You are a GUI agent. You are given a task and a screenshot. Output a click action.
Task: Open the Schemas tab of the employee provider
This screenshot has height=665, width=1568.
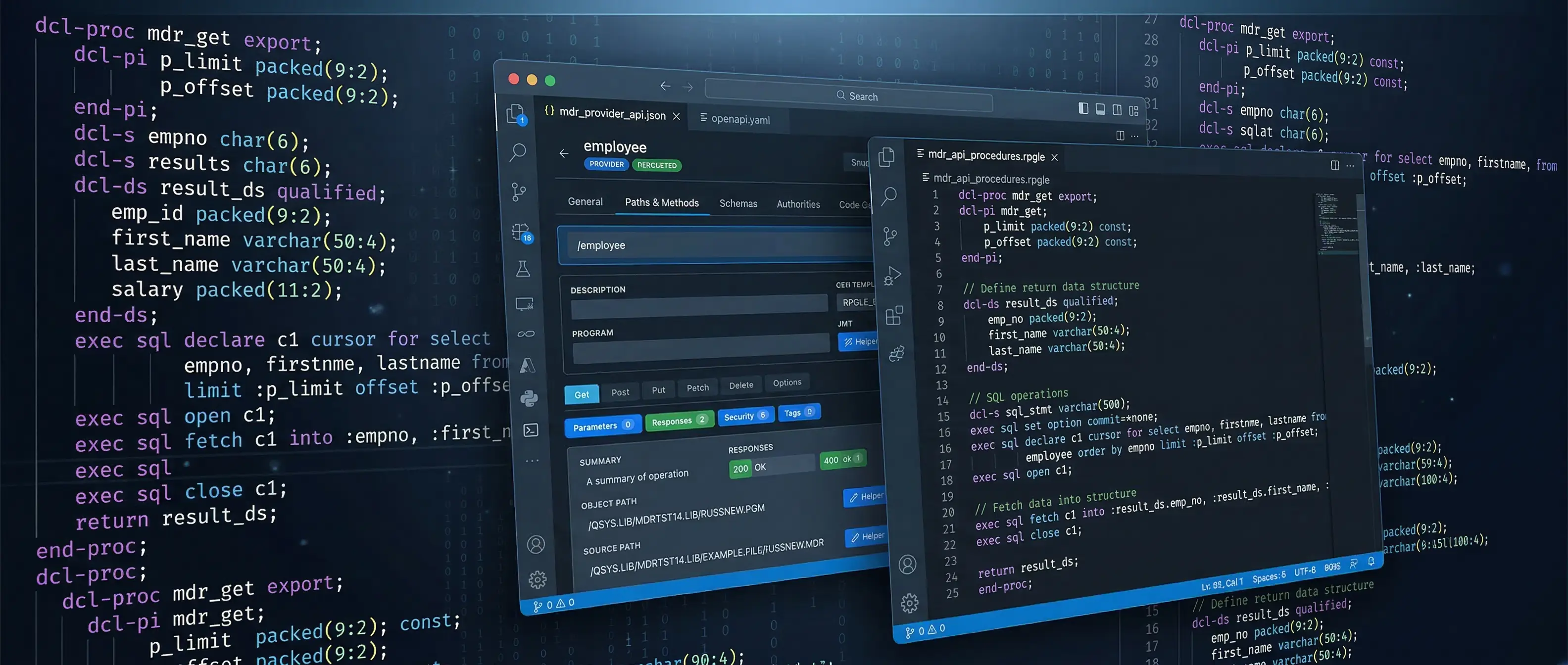[738, 203]
